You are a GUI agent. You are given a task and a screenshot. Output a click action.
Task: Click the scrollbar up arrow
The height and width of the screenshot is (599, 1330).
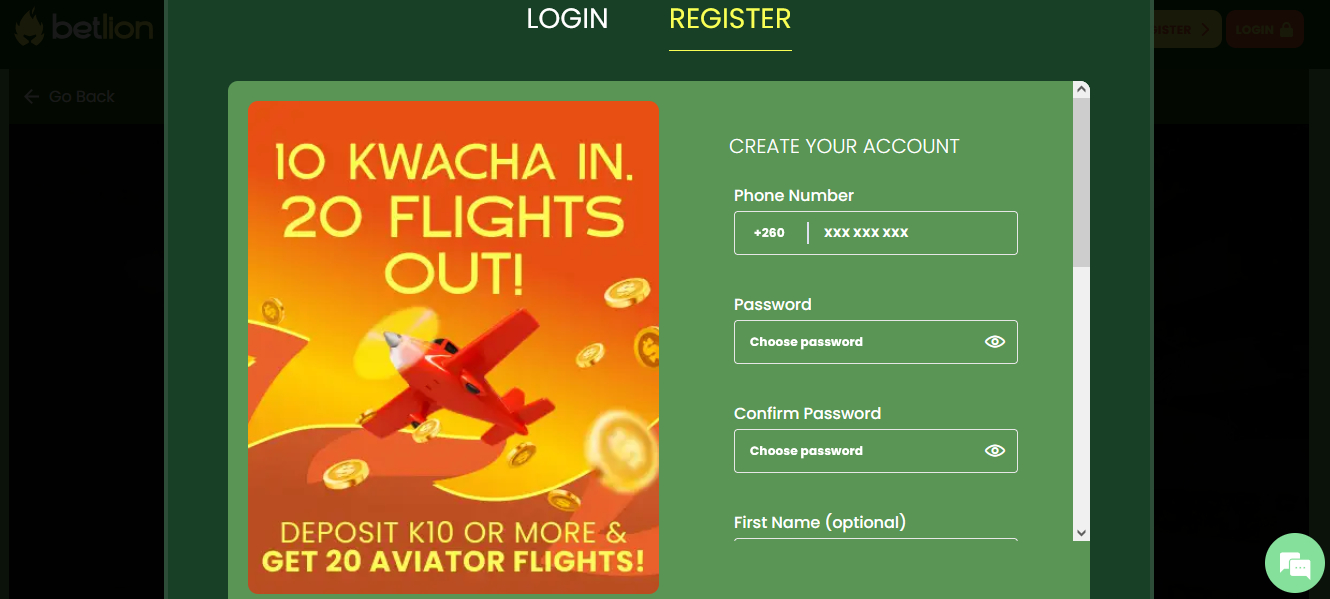1082,88
